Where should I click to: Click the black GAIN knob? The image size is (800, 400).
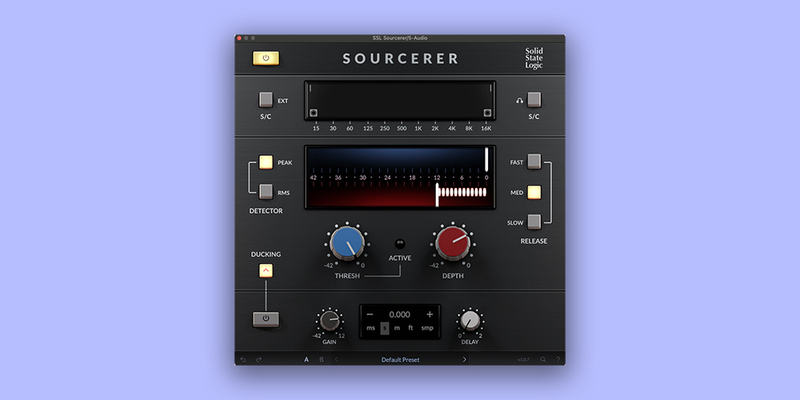pos(329,321)
